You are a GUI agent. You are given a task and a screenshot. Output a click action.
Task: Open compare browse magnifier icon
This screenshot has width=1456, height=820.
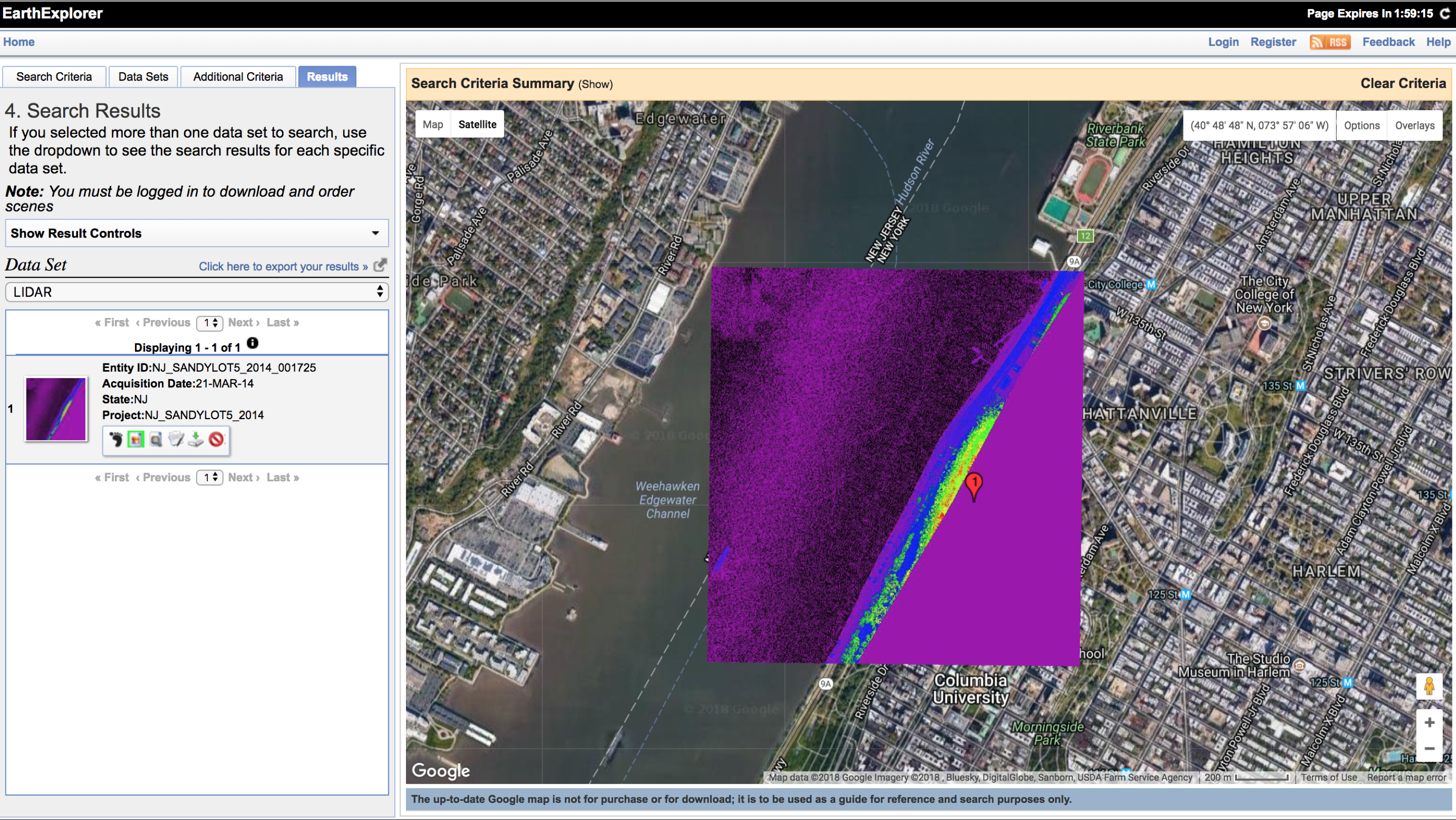pos(155,439)
